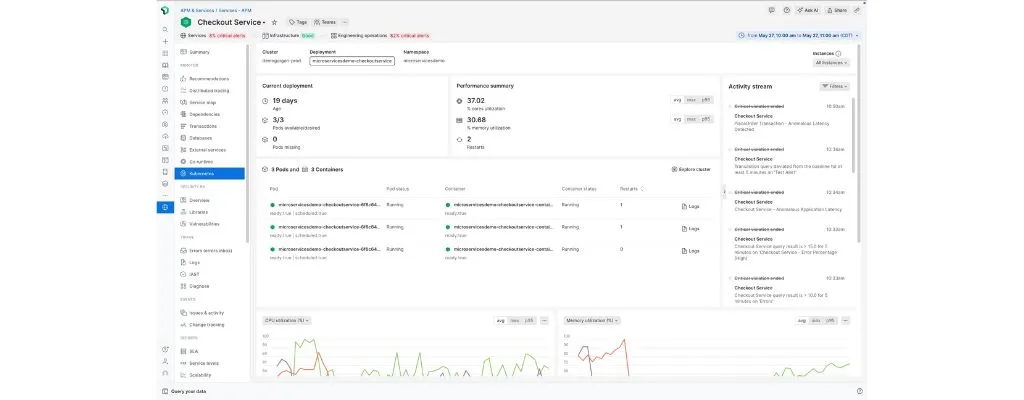Click the green Checkout Service hexagon icon

click(x=186, y=22)
